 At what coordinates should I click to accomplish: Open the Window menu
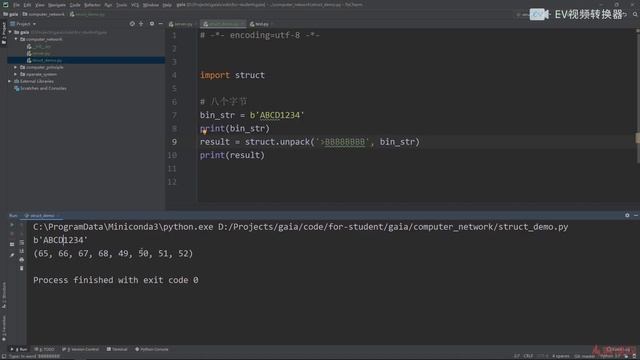151,5
